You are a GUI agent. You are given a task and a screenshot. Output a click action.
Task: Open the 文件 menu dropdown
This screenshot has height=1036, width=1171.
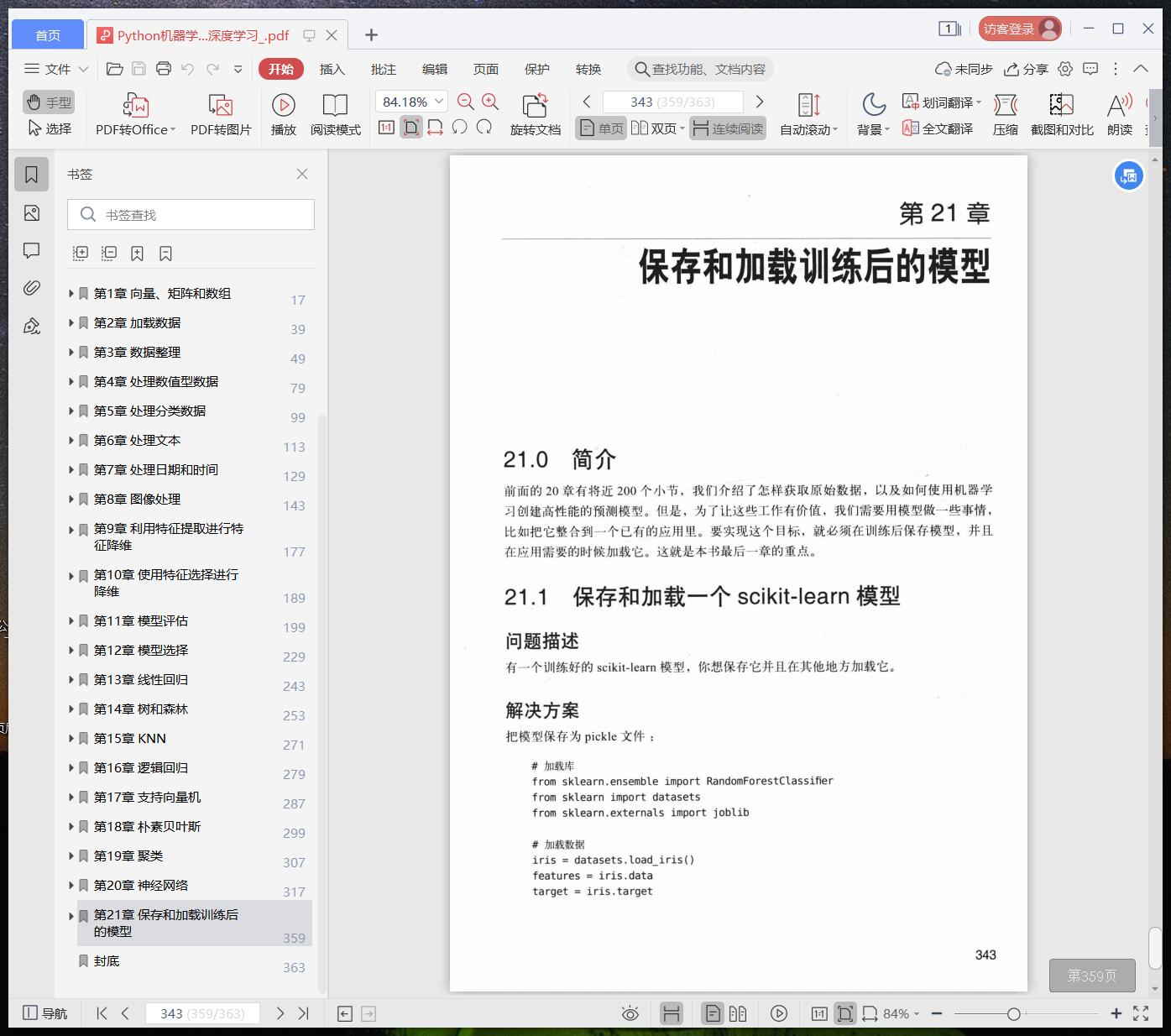[x=55, y=69]
